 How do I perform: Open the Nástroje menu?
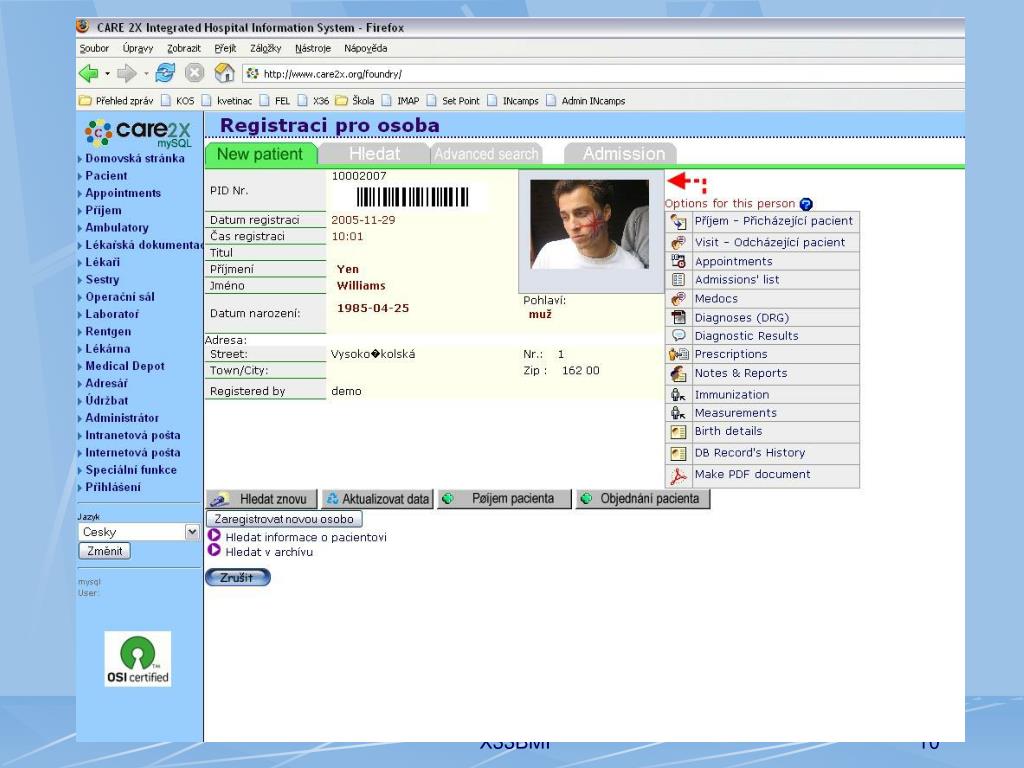tap(313, 48)
